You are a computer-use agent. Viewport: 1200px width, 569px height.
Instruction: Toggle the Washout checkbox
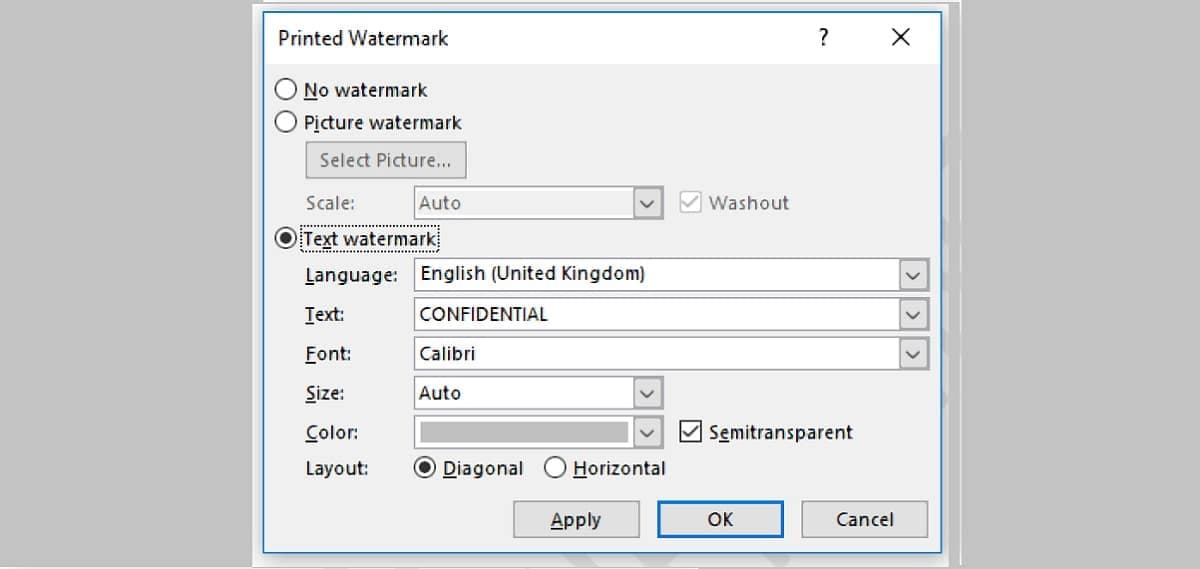click(x=690, y=203)
